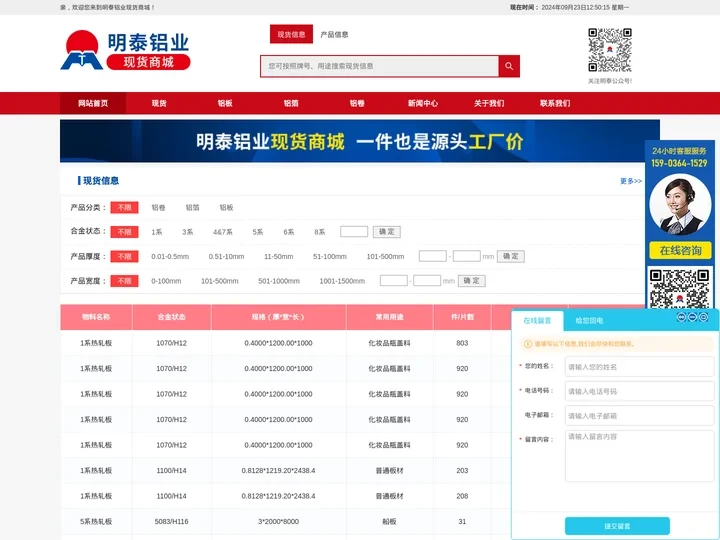Viewport: 720px width, 540px height.
Task: Filter thickness by 0.01-0.5mm
Action: (x=170, y=256)
